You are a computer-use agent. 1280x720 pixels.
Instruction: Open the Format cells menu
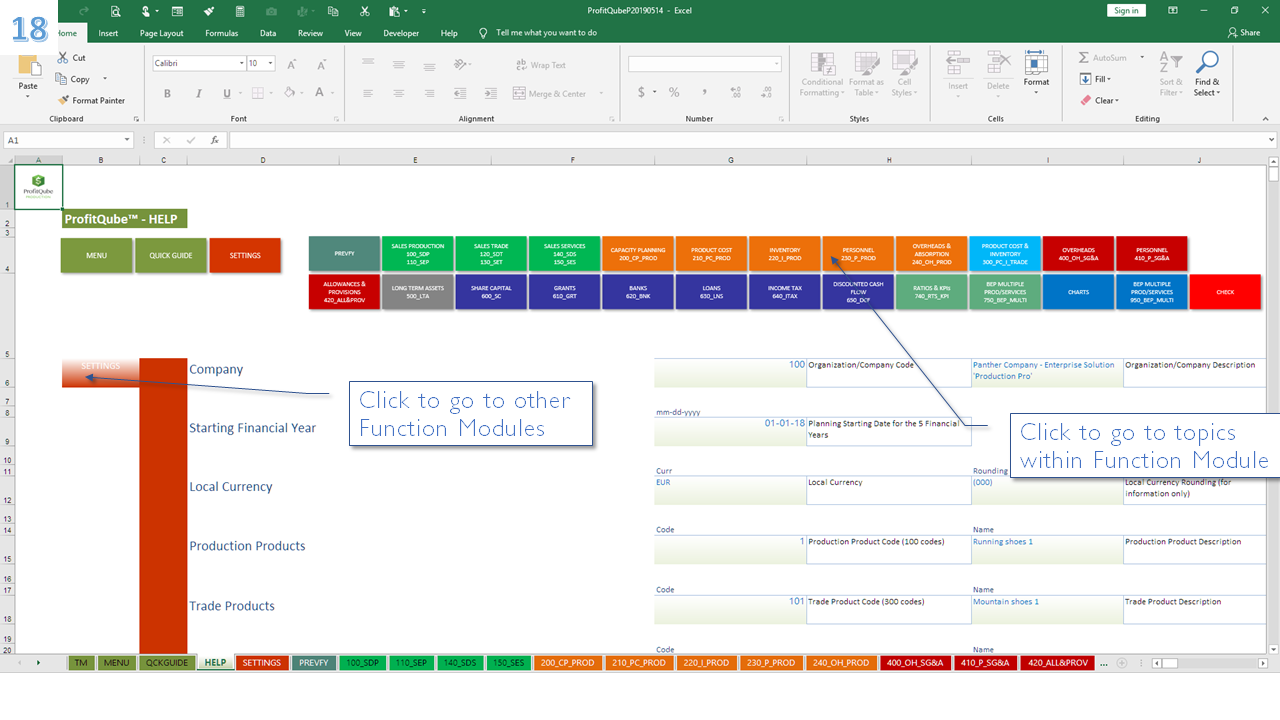click(1036, 74)
